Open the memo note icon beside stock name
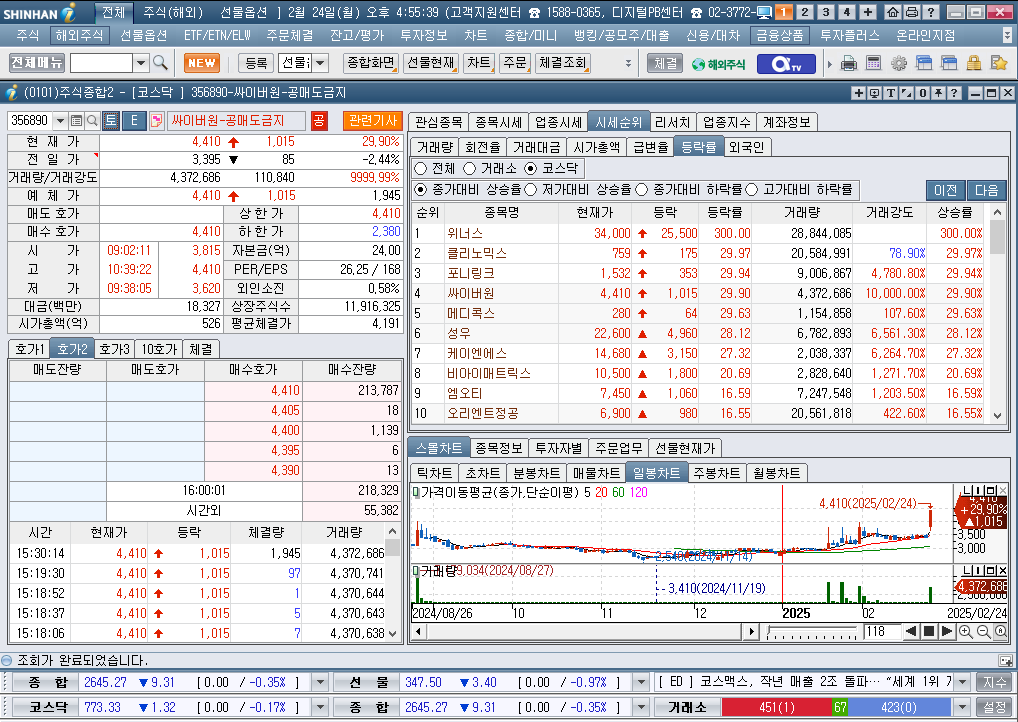This screenshot has height=722, width=1018. coord(156,121)
